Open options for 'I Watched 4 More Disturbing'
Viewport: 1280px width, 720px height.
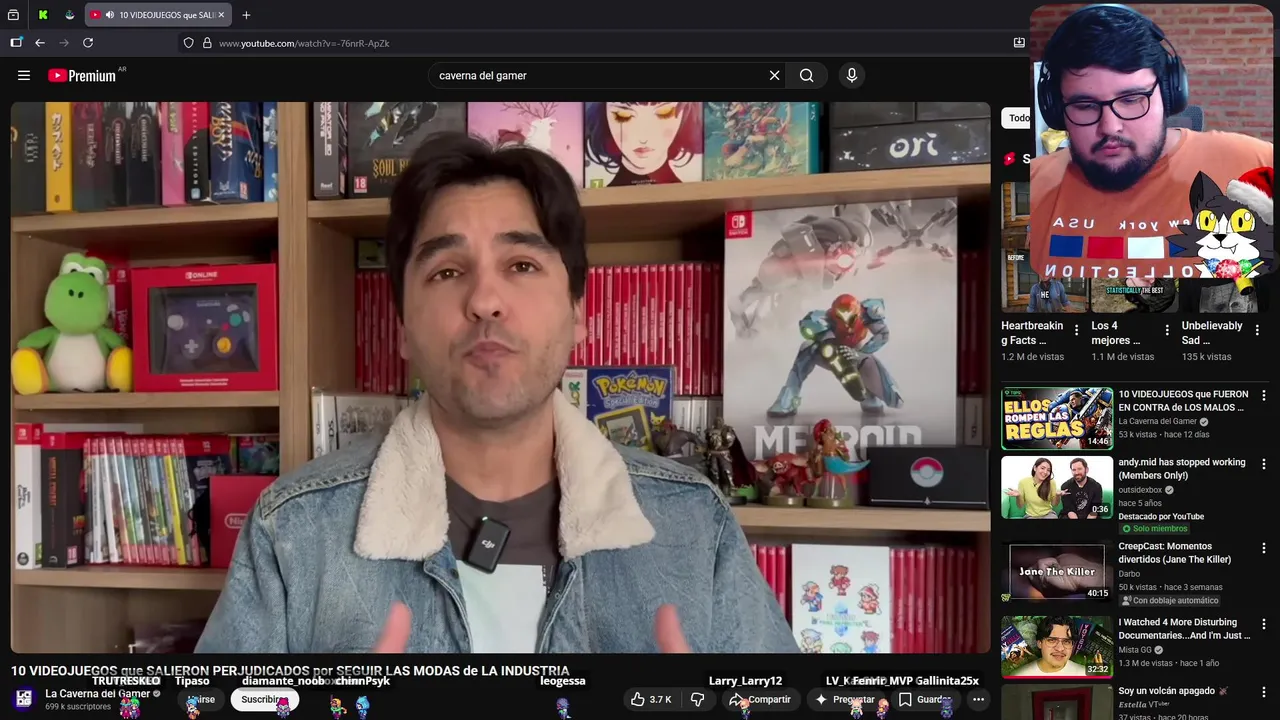(x=1264, y=624)
